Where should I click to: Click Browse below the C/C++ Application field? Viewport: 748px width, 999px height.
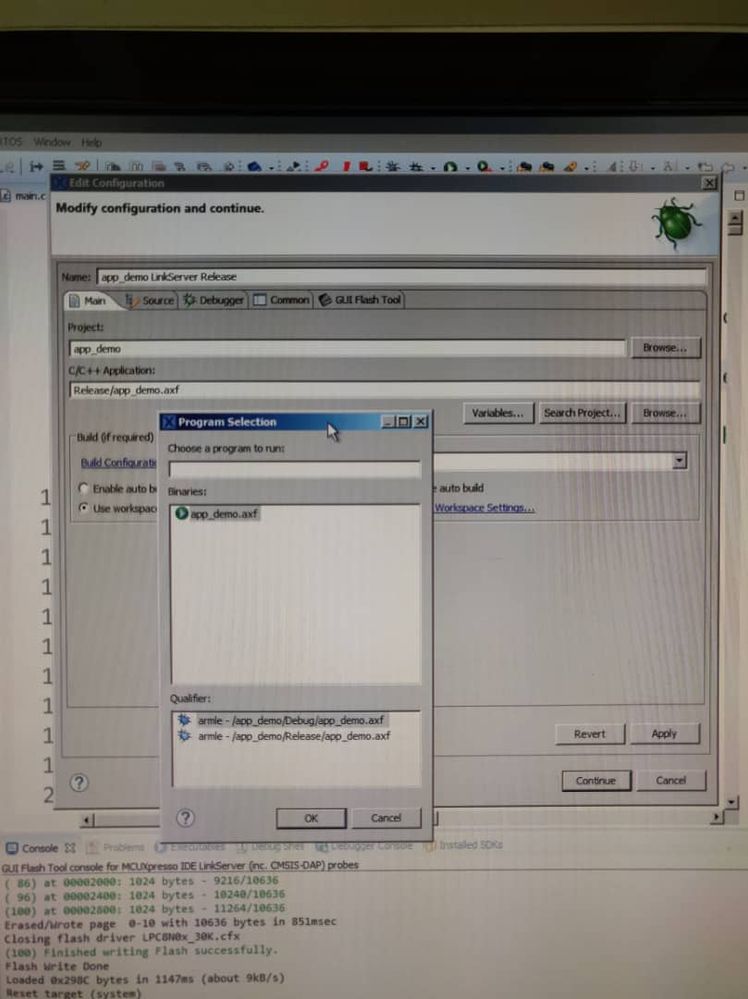point(665,413)
